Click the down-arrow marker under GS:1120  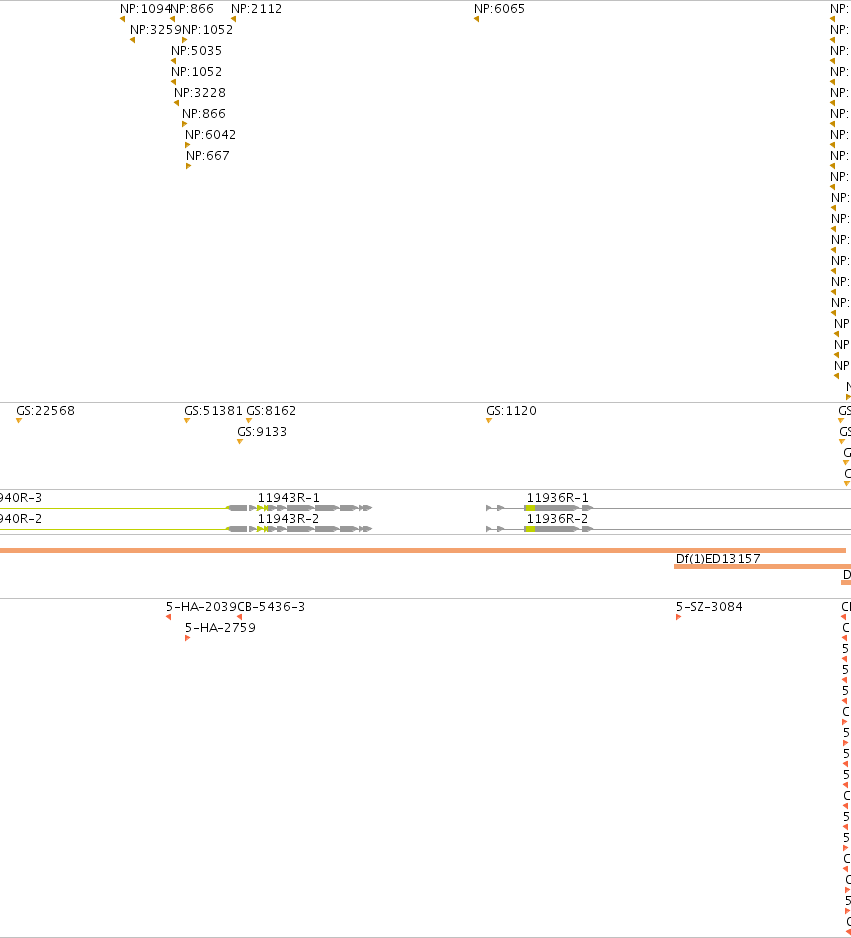489,421
